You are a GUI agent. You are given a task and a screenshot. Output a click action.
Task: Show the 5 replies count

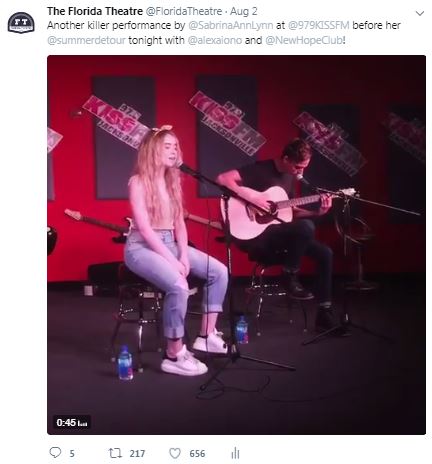point(72,453)
